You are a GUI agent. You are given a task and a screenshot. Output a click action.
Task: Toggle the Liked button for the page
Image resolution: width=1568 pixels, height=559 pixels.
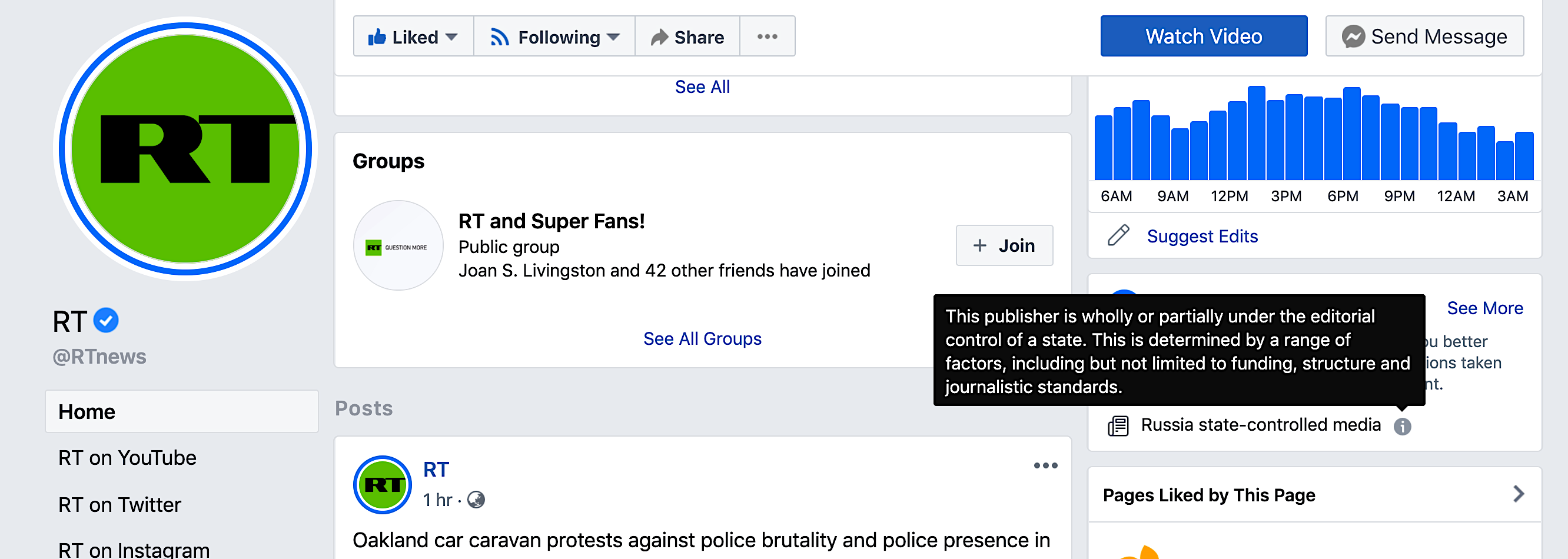pyautogui.click(x=413, y=36)
